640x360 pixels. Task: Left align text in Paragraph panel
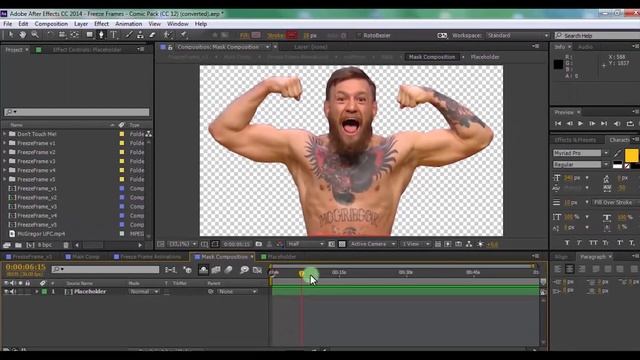pos(558,269)
